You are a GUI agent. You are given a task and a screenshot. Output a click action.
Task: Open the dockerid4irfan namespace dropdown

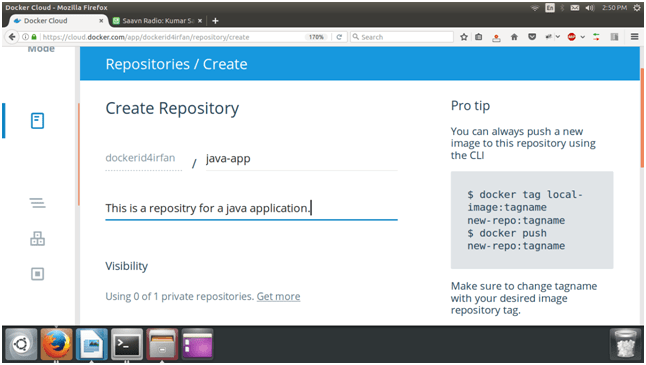click(143, 158)
